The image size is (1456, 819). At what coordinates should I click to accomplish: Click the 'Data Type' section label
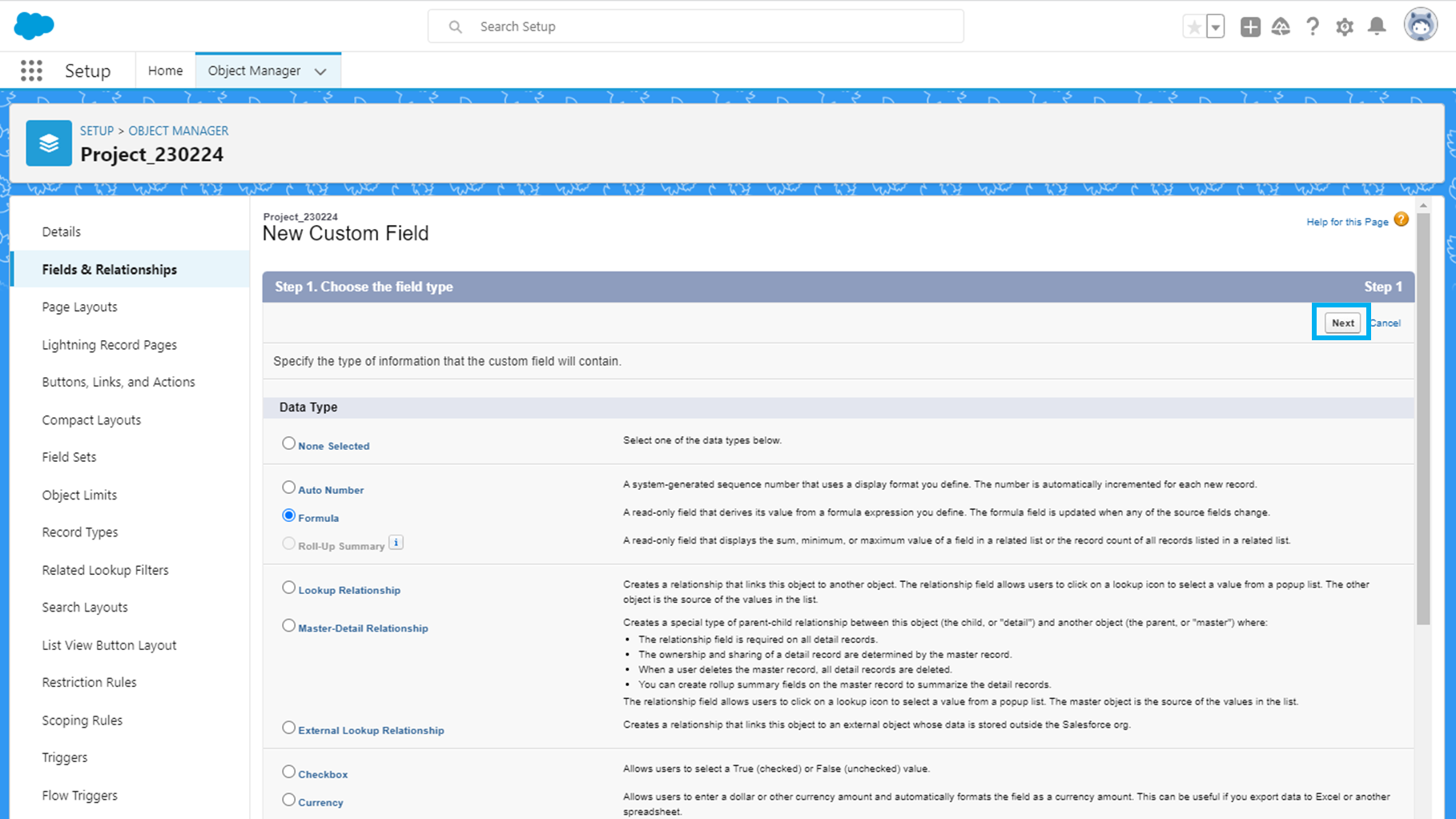308,407
